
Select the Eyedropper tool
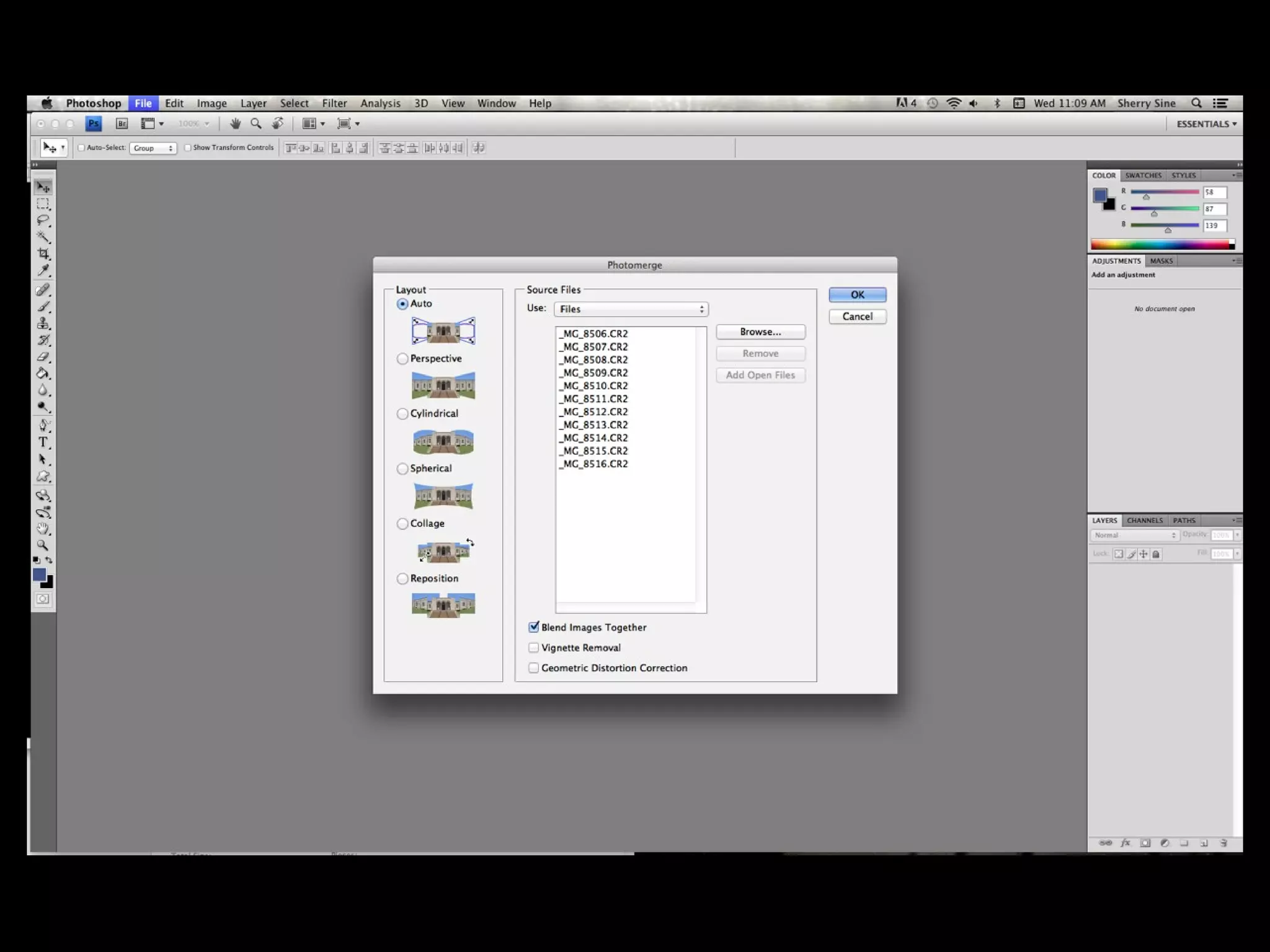[x=43, y=271]
